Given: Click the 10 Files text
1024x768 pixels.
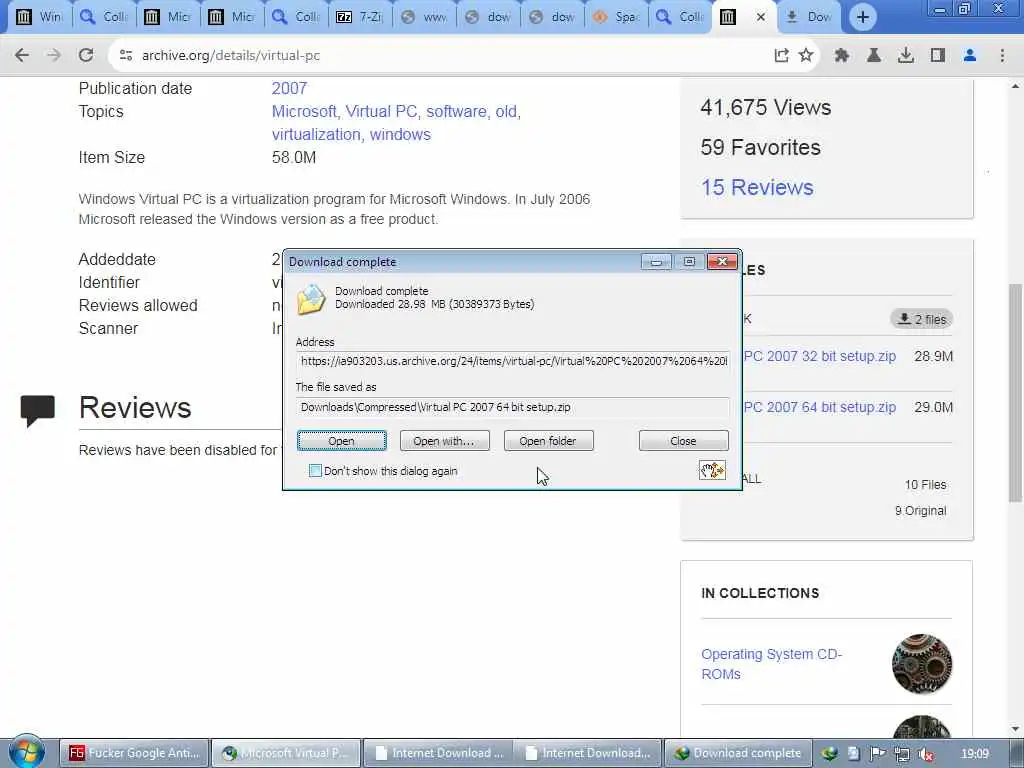Looking at the screenshot, I should pyautogui.click(x=925, y=485).
